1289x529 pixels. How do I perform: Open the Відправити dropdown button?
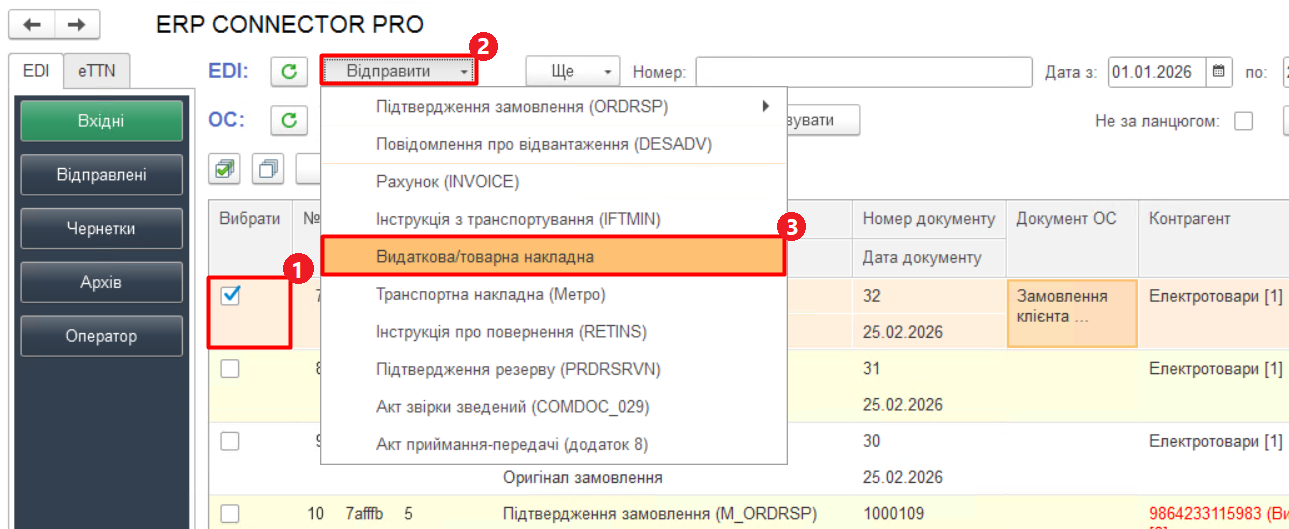(x=398, y=72)
